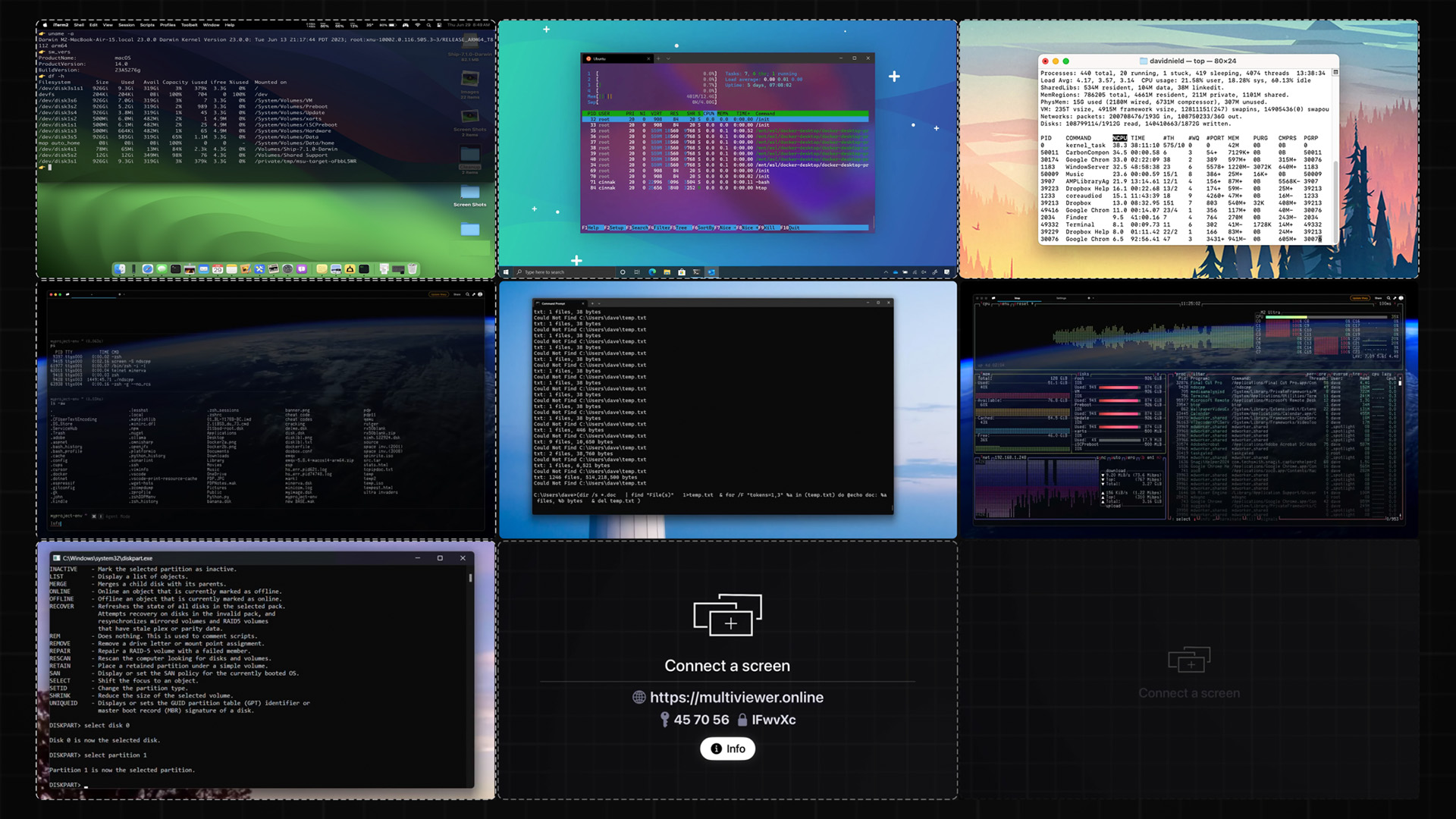Launch Microsoft Edge from taskbar

tap(652, 272)
